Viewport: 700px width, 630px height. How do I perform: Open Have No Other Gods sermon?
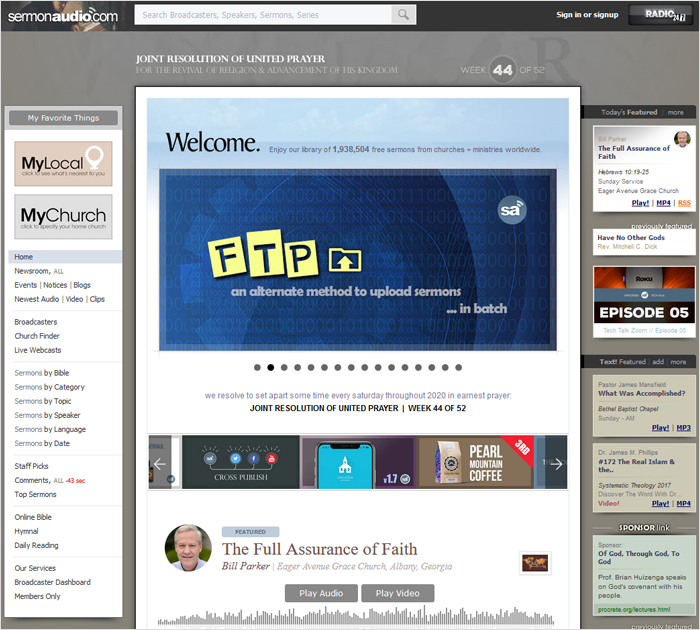(x=631, y=238)
